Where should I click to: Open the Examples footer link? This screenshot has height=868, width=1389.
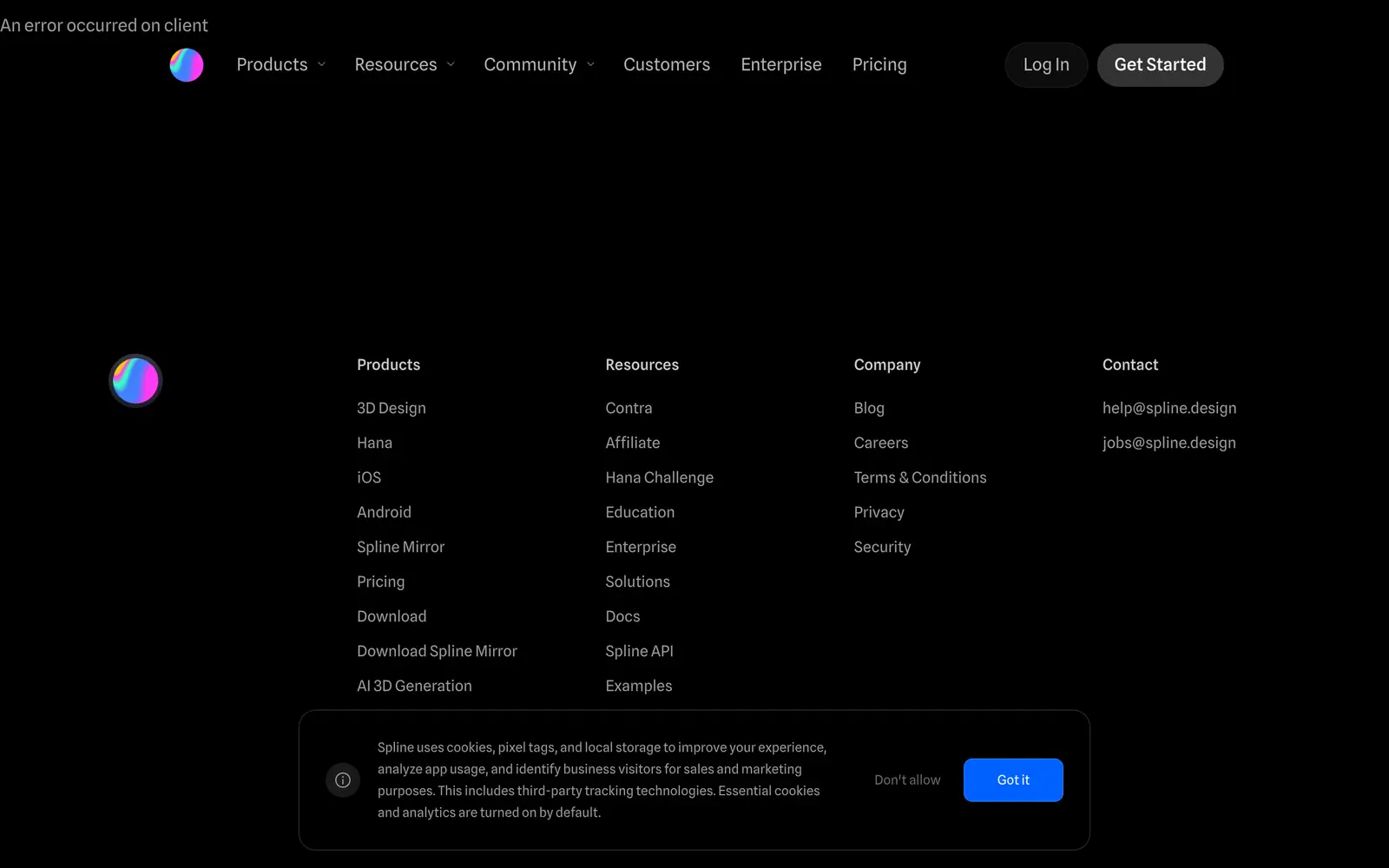(x=639, y=686)
